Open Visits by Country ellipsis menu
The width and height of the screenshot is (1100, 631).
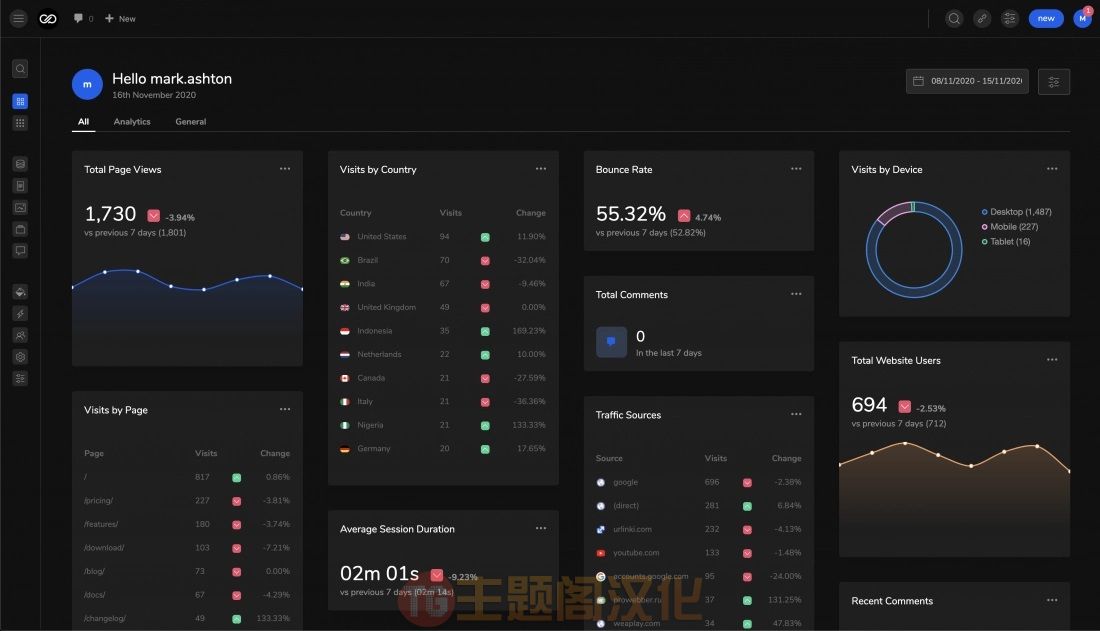coord(541,169)
